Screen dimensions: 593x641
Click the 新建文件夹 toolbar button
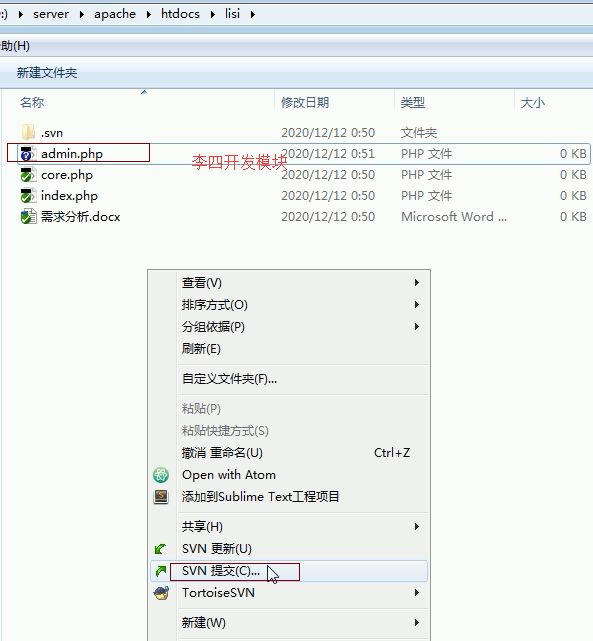47,73
